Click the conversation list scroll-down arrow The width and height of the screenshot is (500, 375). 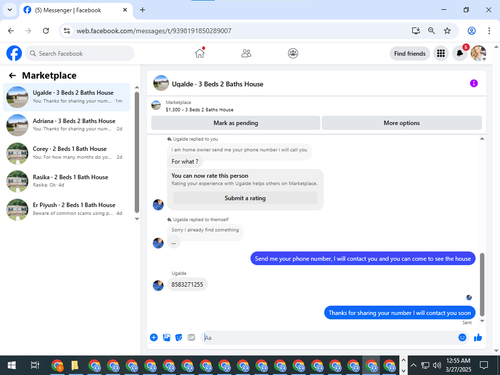coord(137,219)
